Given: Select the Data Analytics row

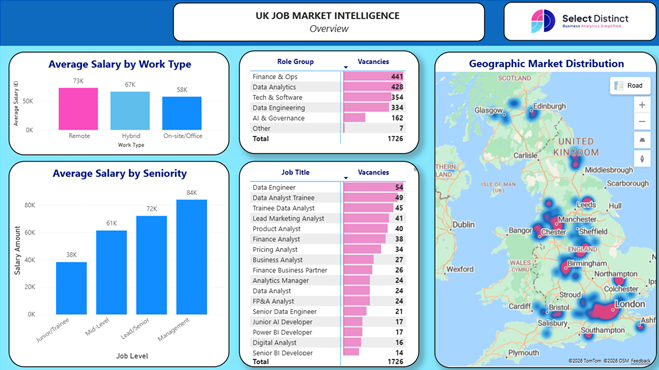Looking at the screenshot, I should (x=328, y=87).
